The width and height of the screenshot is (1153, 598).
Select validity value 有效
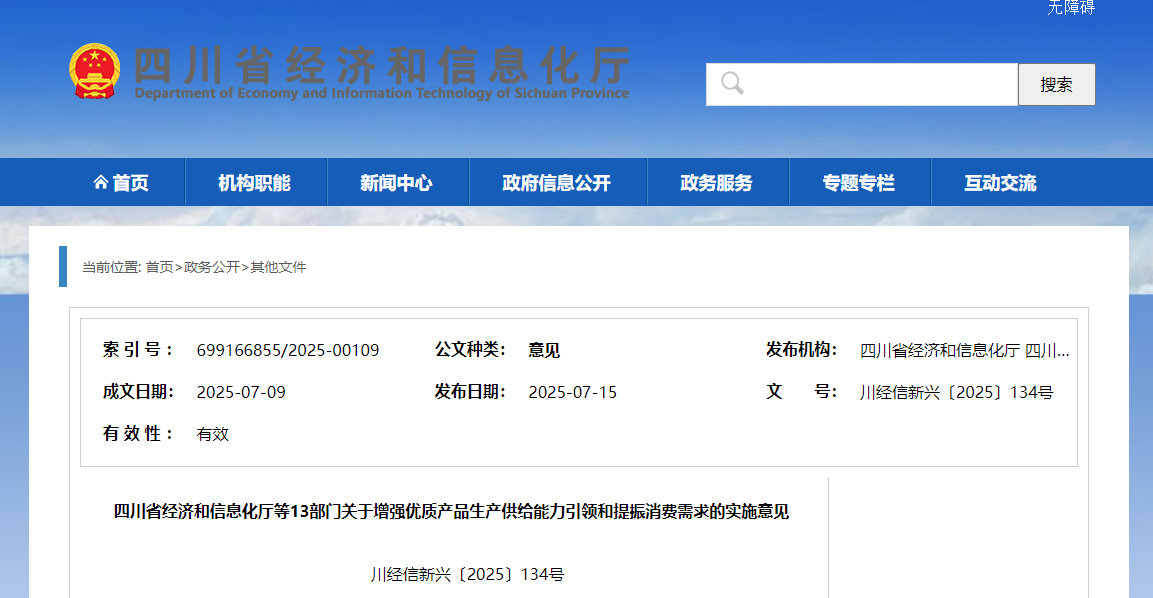(213, 434)
